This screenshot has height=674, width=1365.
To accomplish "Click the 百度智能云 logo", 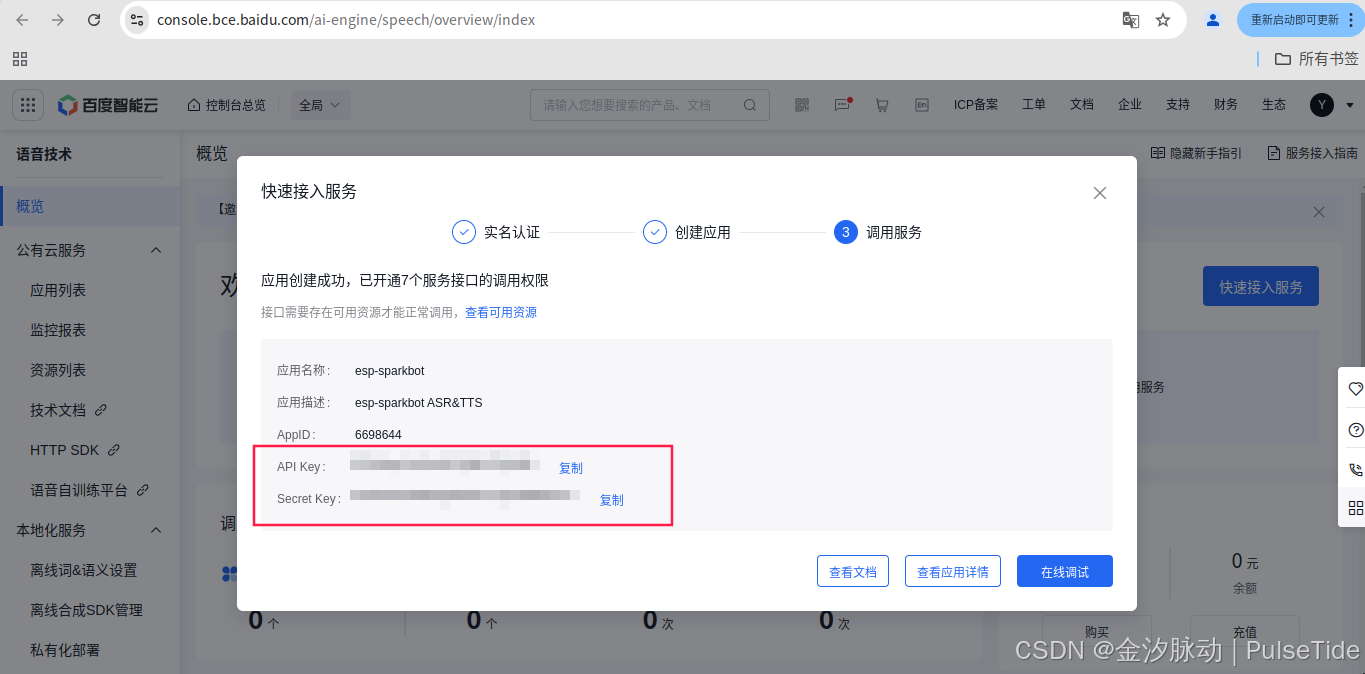I will 108,104.
